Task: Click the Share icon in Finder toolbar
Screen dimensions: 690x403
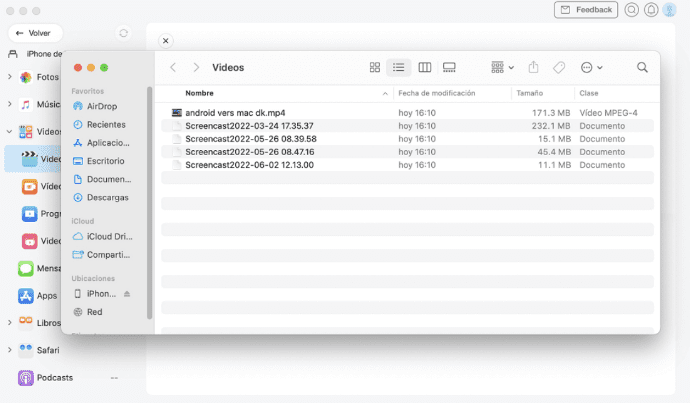Action: pos(533,67)
